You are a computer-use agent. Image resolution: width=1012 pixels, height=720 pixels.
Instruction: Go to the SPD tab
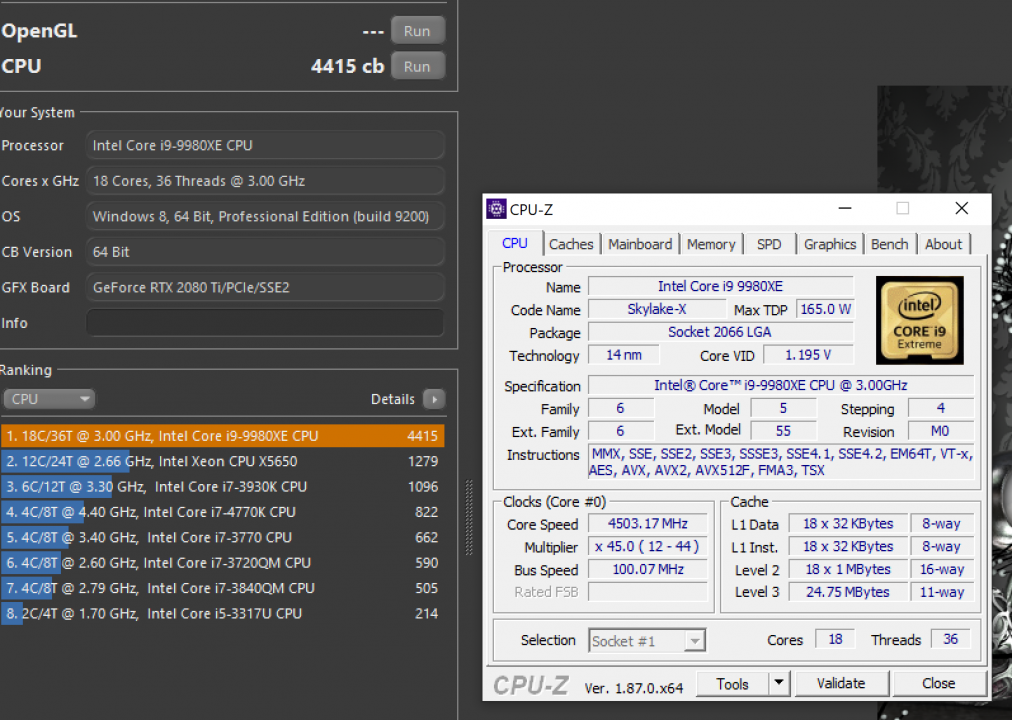click(769, 244)
